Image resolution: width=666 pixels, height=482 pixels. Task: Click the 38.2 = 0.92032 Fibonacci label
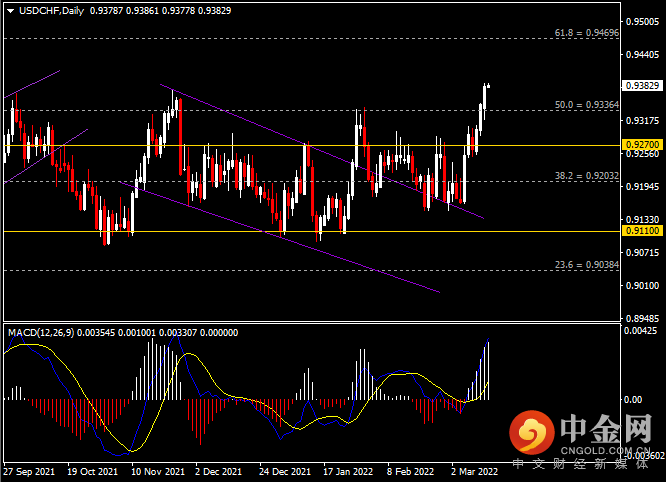coord(587,175)
